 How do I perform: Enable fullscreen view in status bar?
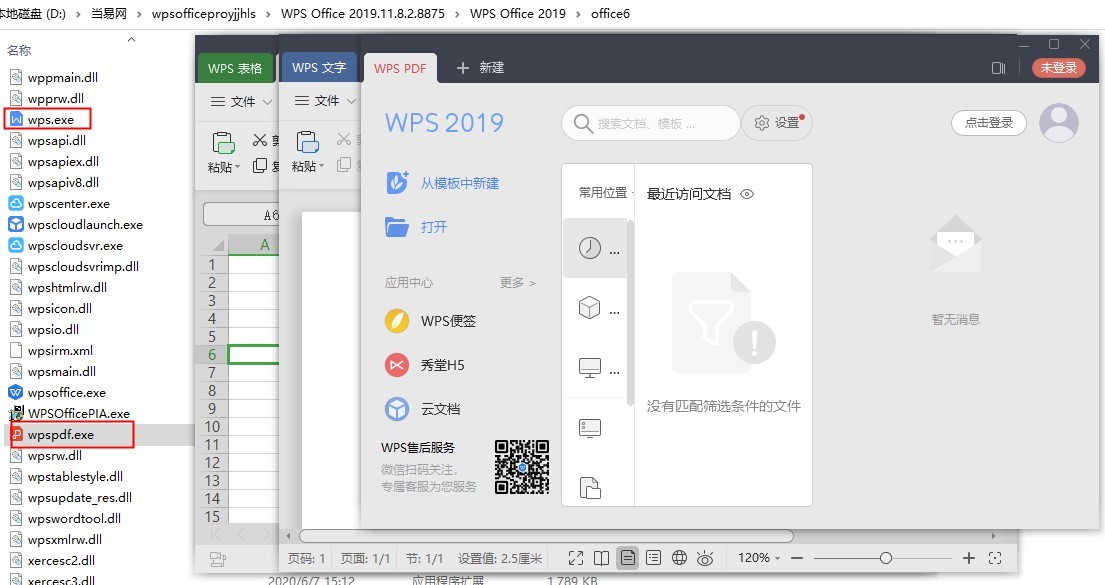[x=576, y=558]
